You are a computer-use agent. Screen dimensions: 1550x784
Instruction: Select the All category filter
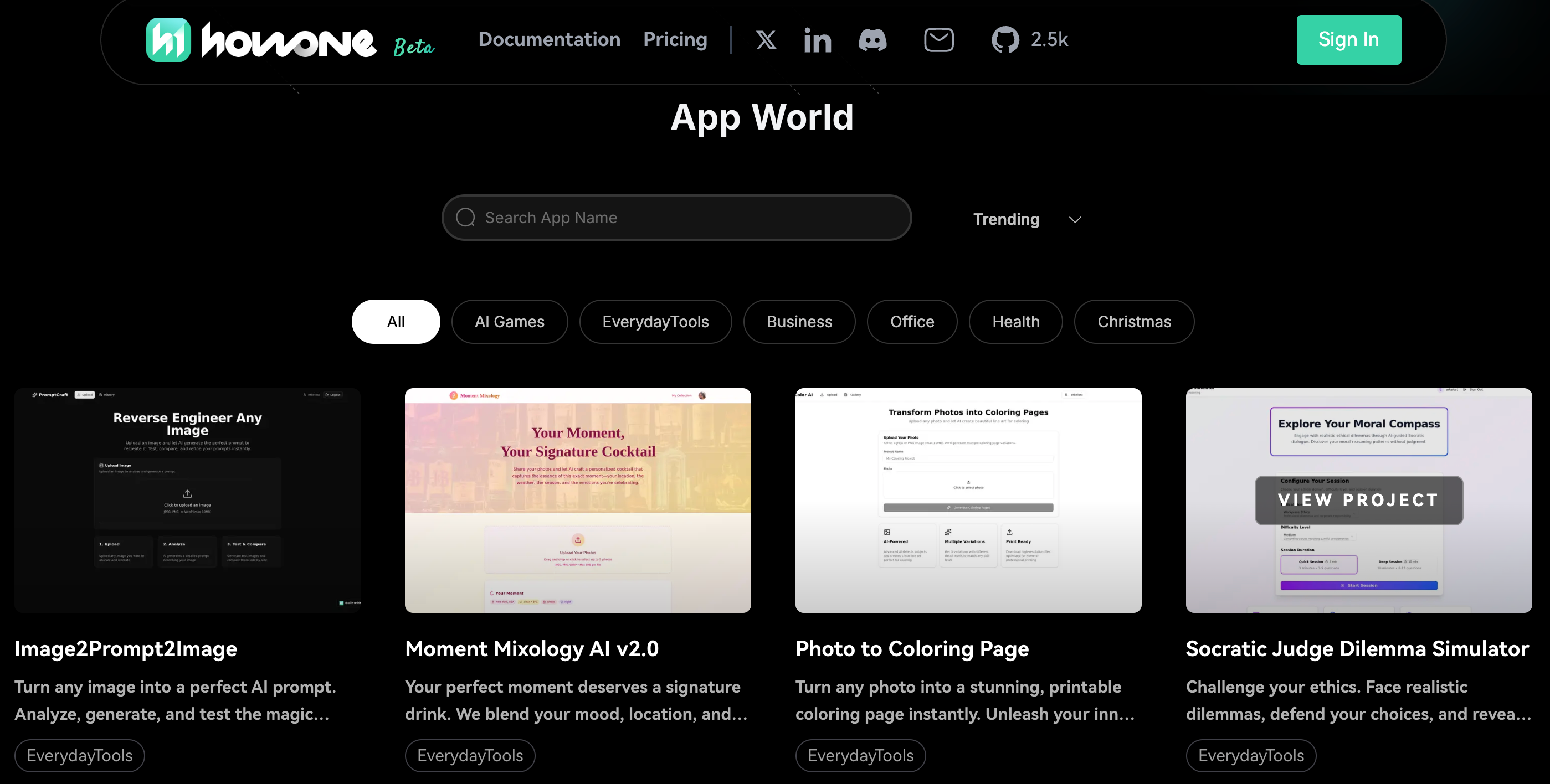[396, 322]
